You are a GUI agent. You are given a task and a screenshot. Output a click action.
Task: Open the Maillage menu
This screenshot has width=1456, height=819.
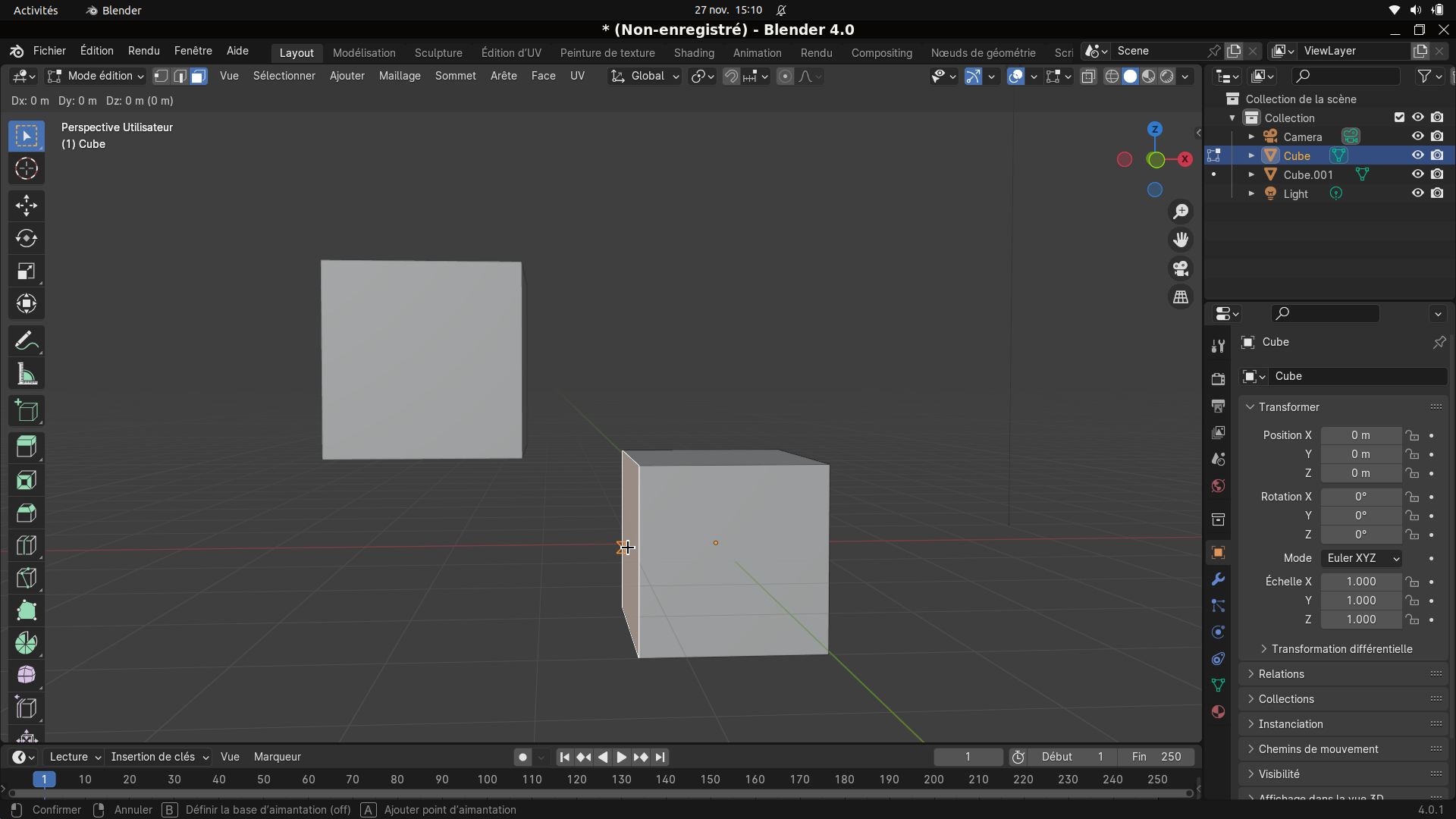click(400, 76)
